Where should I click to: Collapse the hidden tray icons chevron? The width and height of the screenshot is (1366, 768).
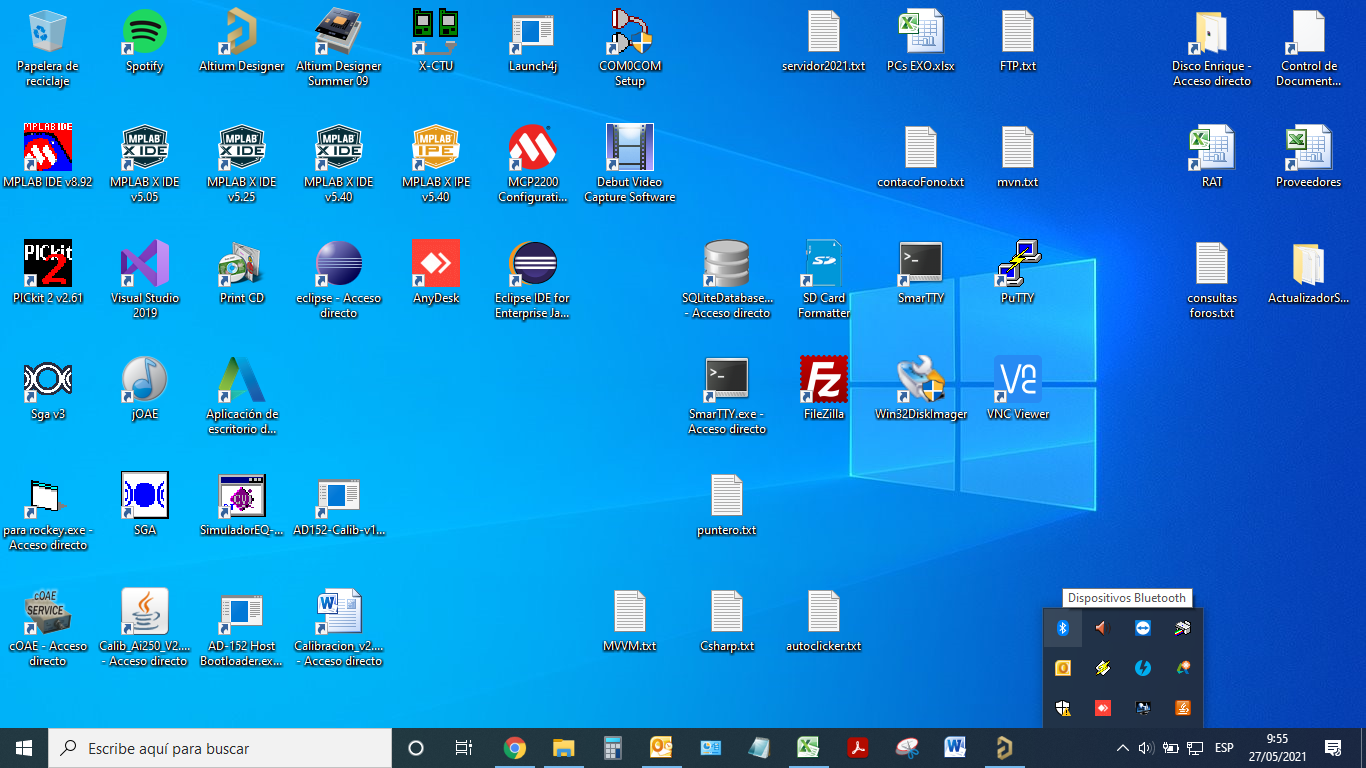click(x=1122, y=748)
